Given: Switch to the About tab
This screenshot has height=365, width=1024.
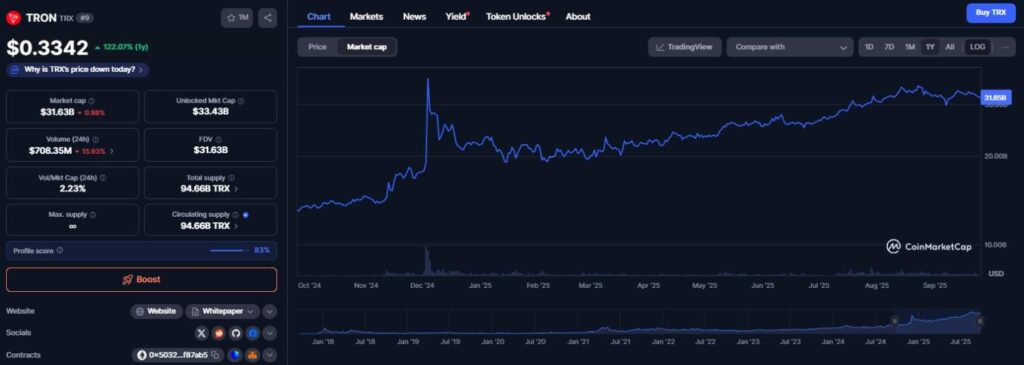Looking at the screenshot, I should tap(578, 16).
